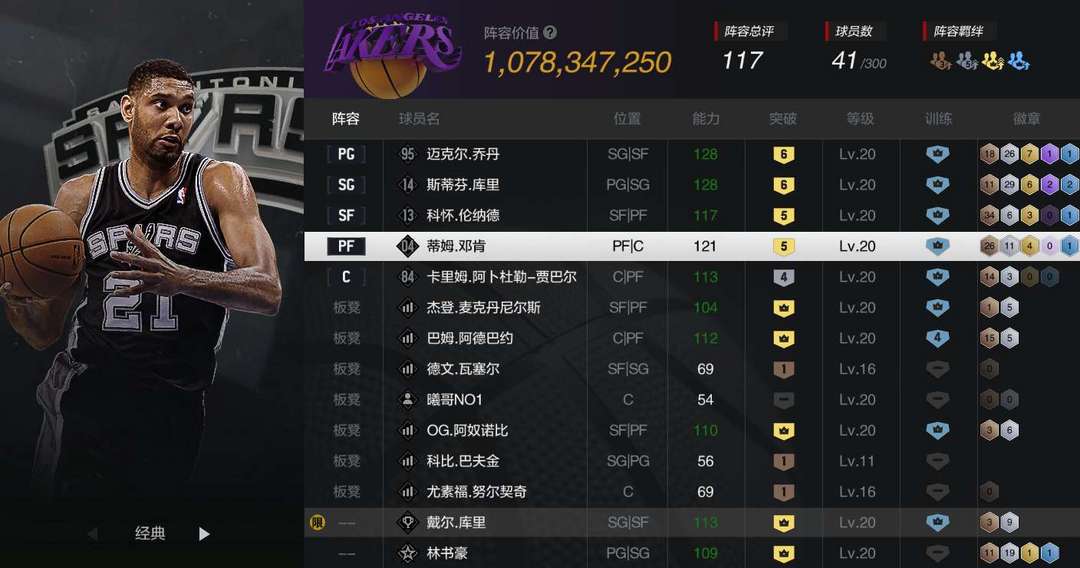
Task: Select the C slot for 卡里姆.阿卜杜勒-贾巴尔
Action: click(346, 277)
